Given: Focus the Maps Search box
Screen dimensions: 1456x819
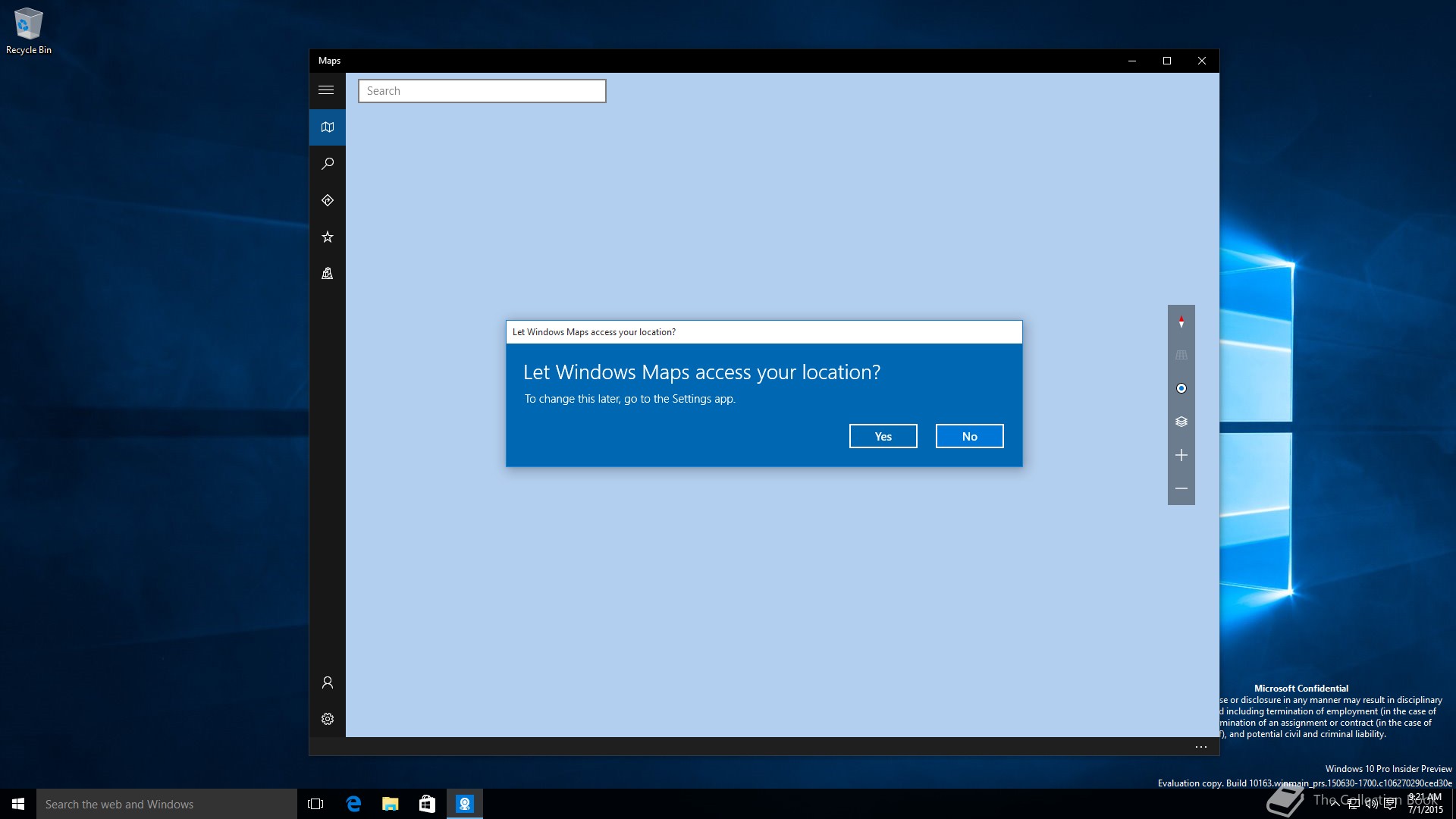Looking at the screenshot, I should (482, 91).
